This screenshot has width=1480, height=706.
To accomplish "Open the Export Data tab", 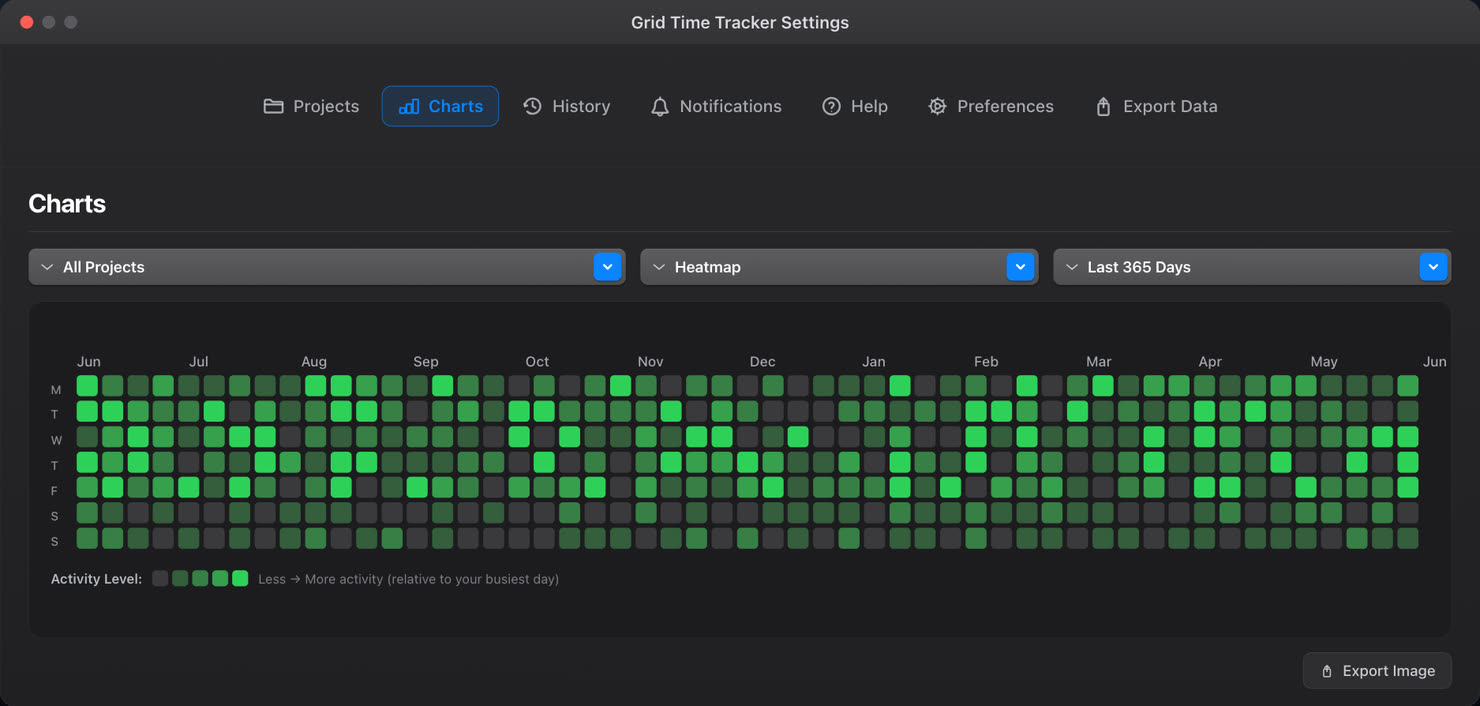I will [1156, 106].
